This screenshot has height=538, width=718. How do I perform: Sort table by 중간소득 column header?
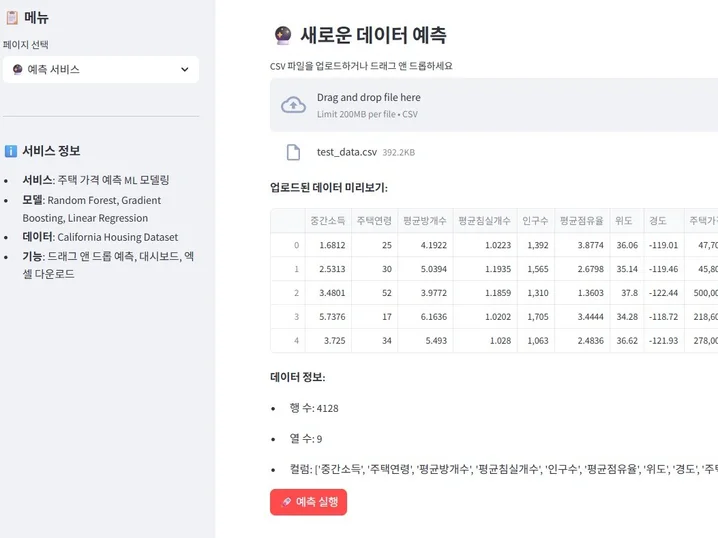(327, 220)
